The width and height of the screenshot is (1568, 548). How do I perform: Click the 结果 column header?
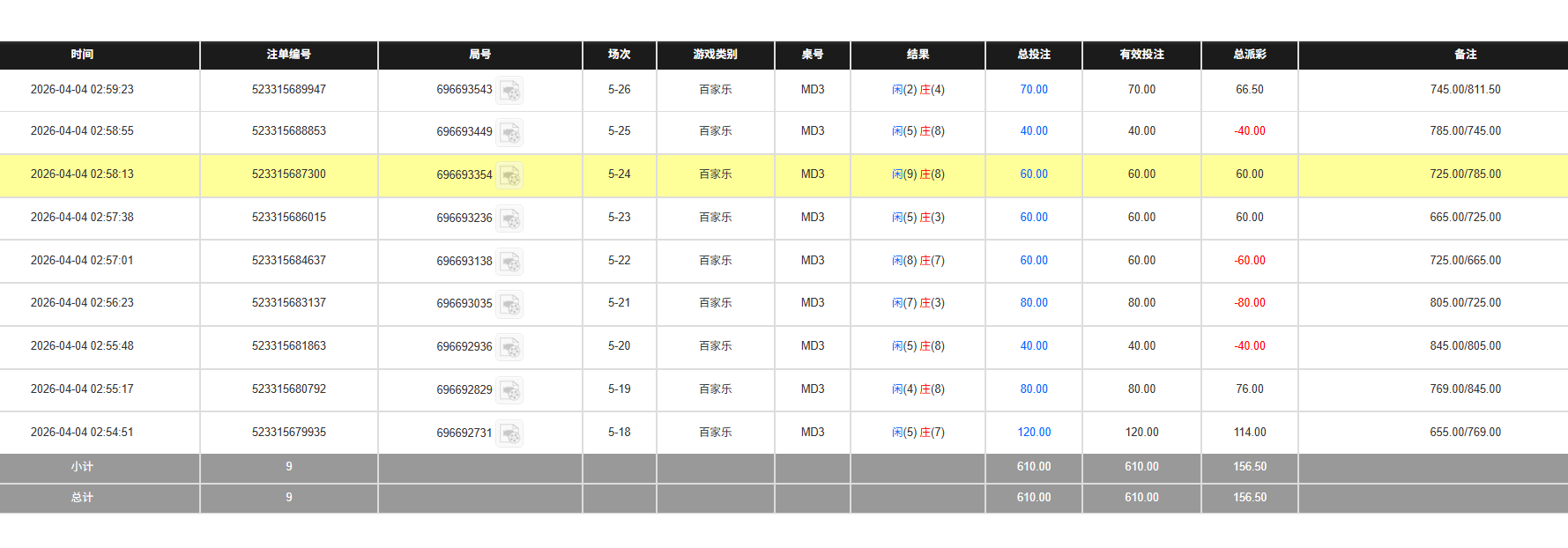point(918,55)
